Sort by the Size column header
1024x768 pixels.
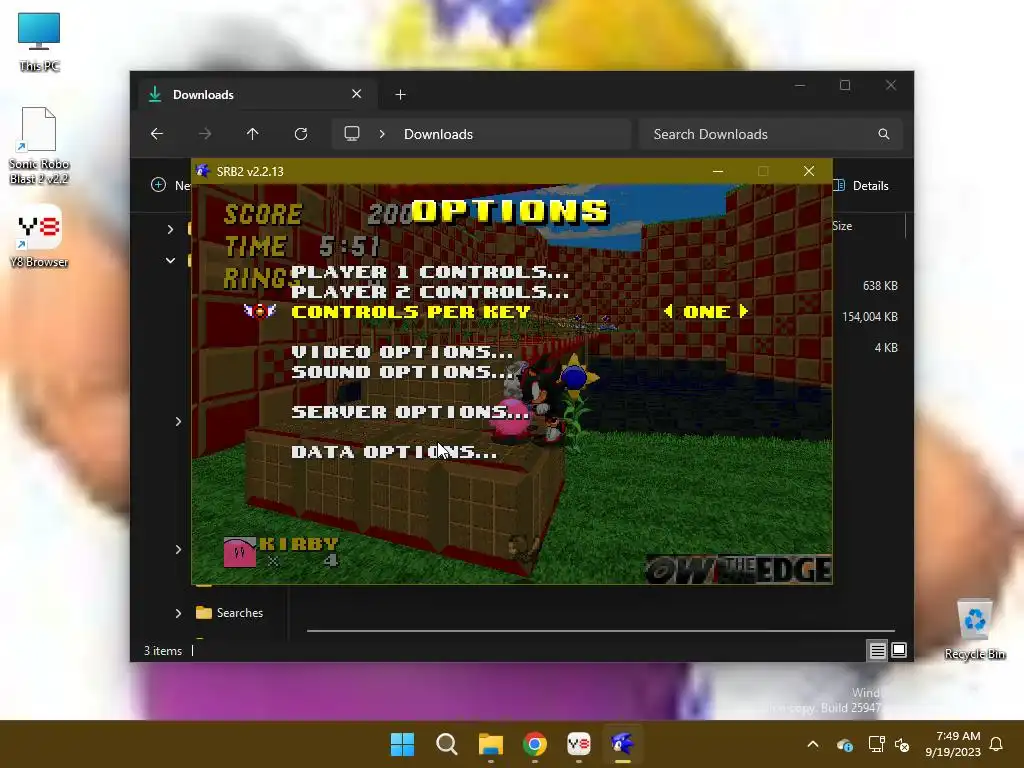pyautogui.click(x=842, y=226)
